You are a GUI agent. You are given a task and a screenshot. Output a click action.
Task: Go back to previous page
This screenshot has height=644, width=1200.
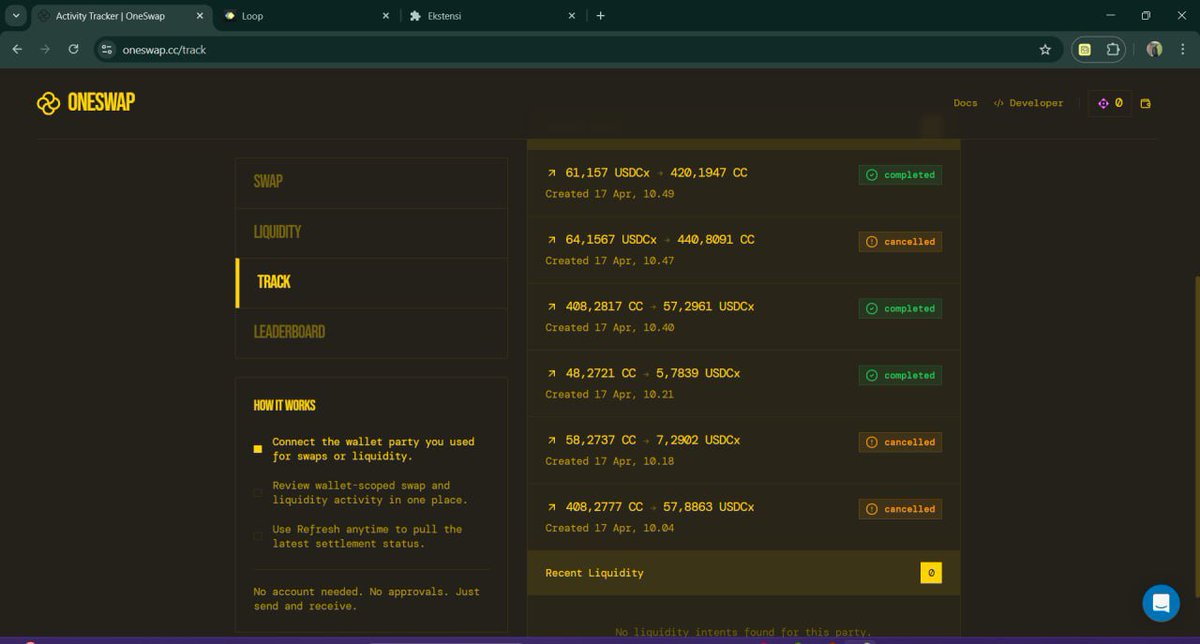tap(17, 49)
